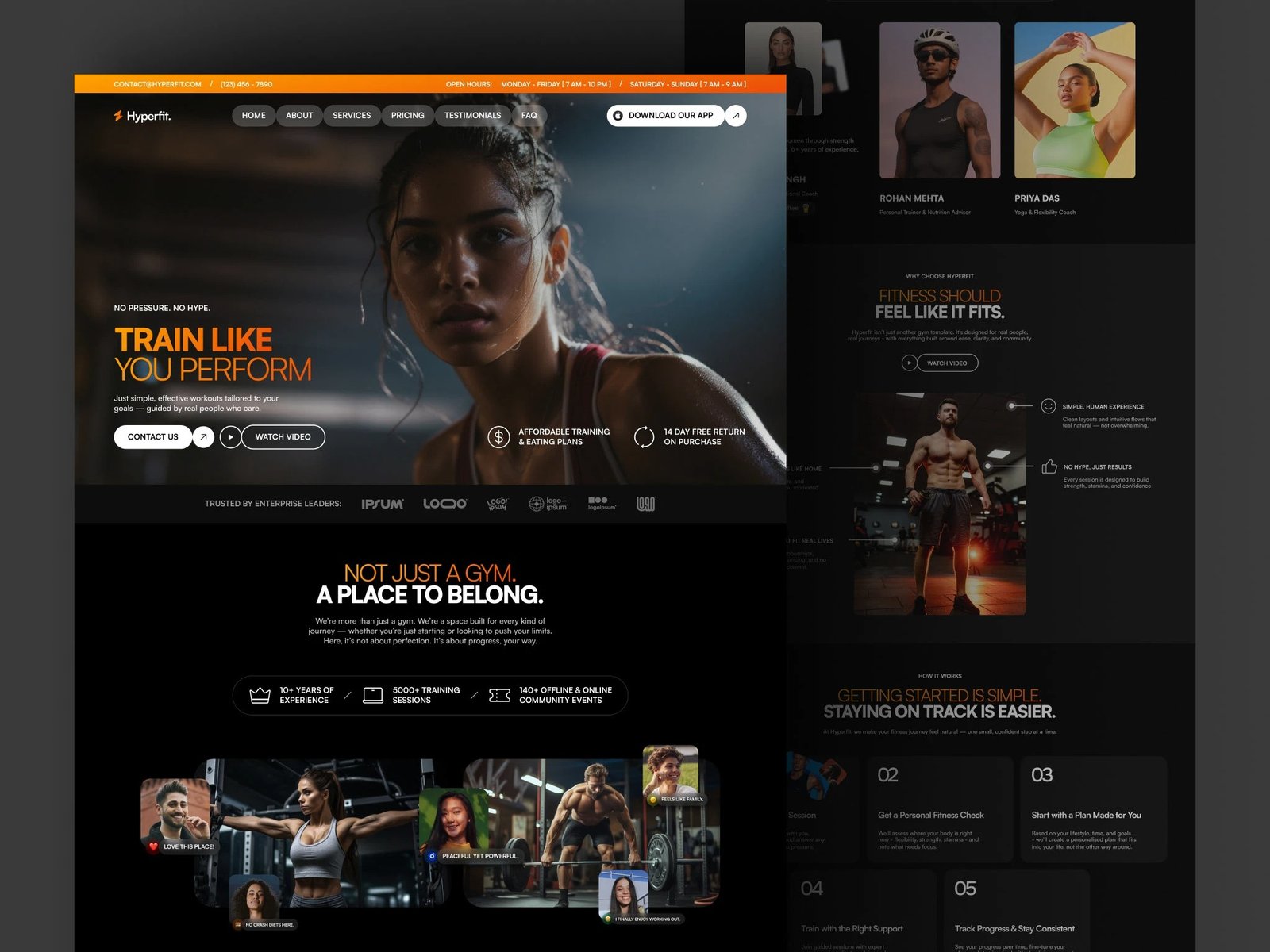Click the 'Staying on Track Is Easier.' heading
1270x952 pixels.
[x=940, y=712]
